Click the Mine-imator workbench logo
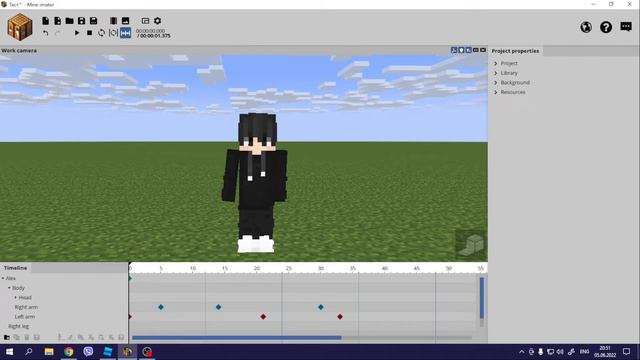 point(20,27)
